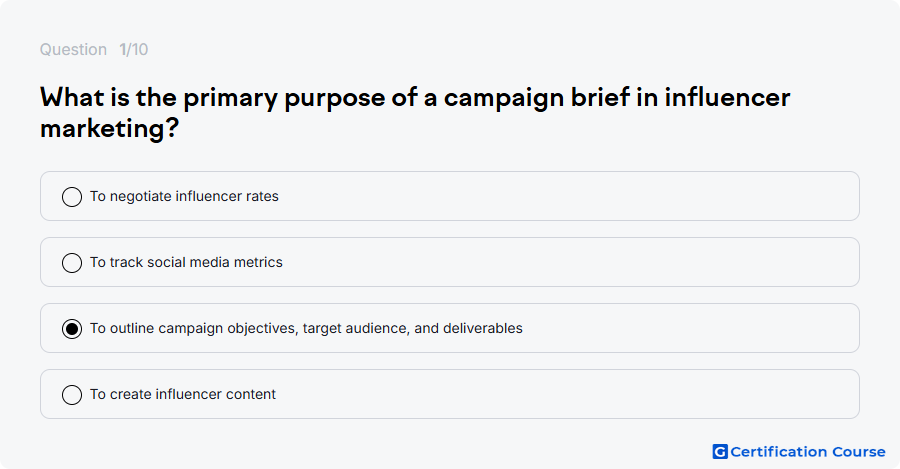Click the gray 'Question' label
The height and width of the screenshot is (469, 900).
(x=73, y=49)
